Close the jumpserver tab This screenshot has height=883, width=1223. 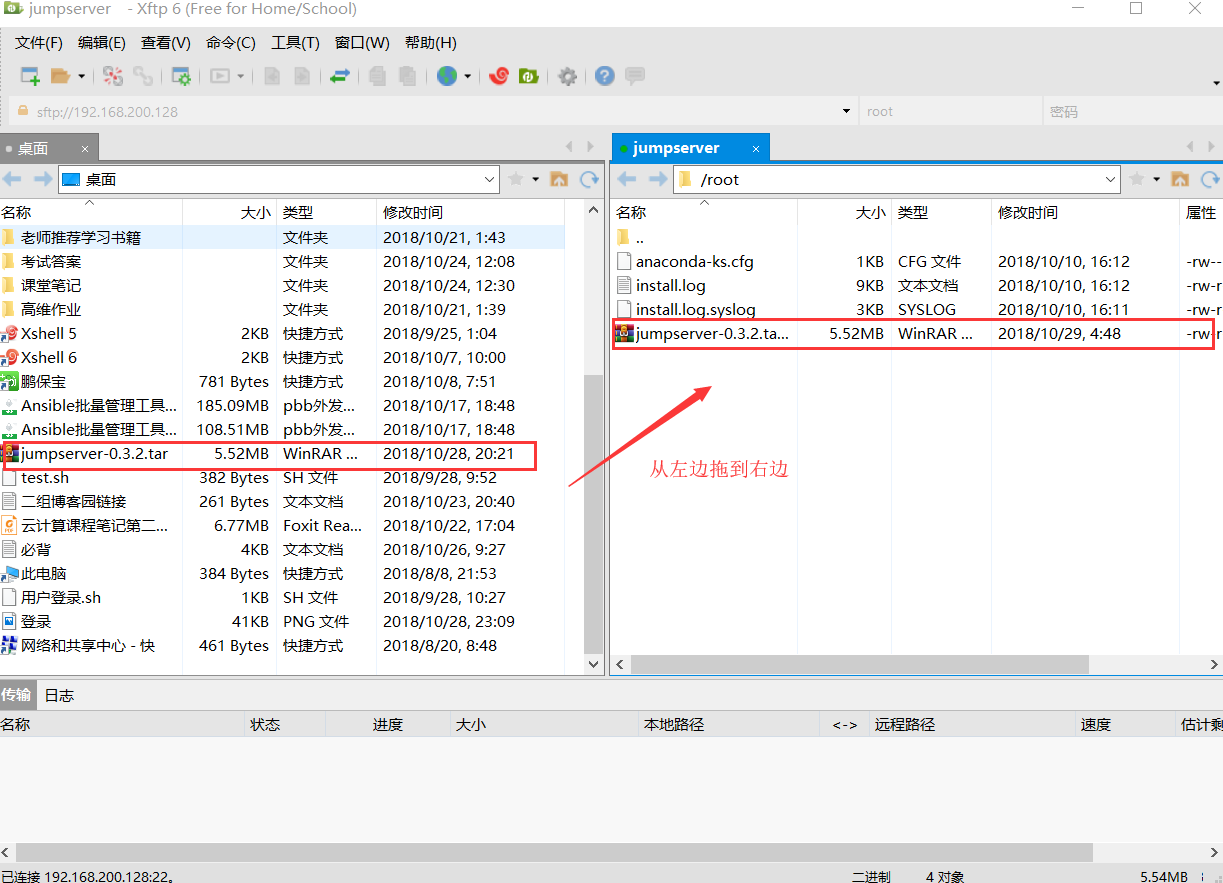point(756,149)
